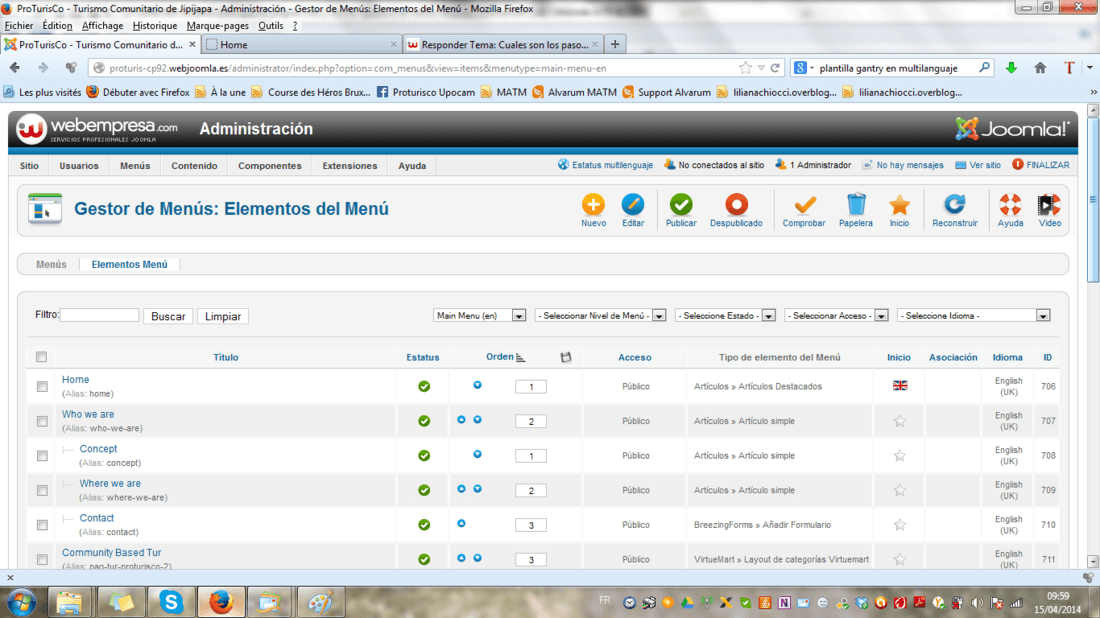Click the Editar pencil icon

pyautogui.click(x=633, y=205)
